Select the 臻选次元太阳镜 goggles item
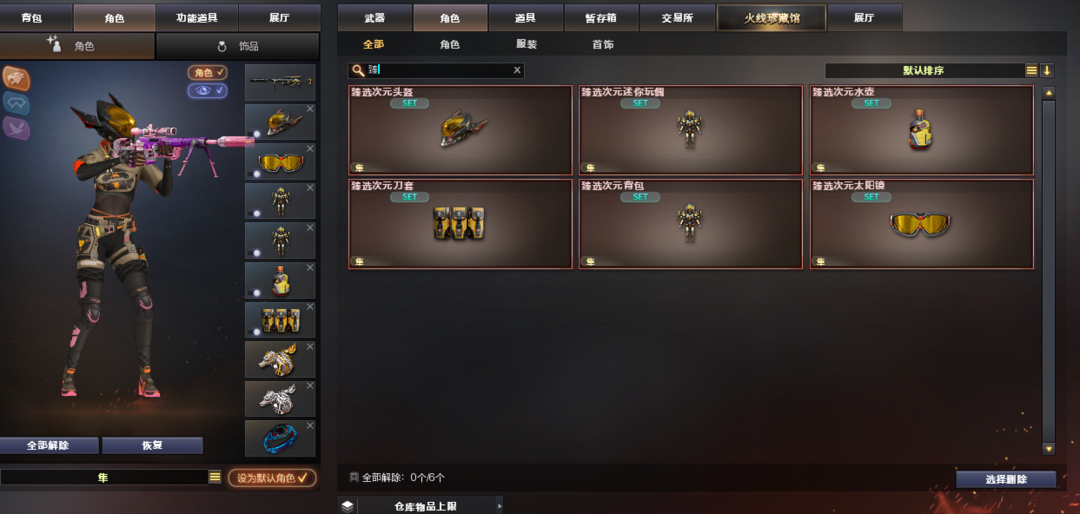Viewport: 1080px width, 514px height. [921, 224]
